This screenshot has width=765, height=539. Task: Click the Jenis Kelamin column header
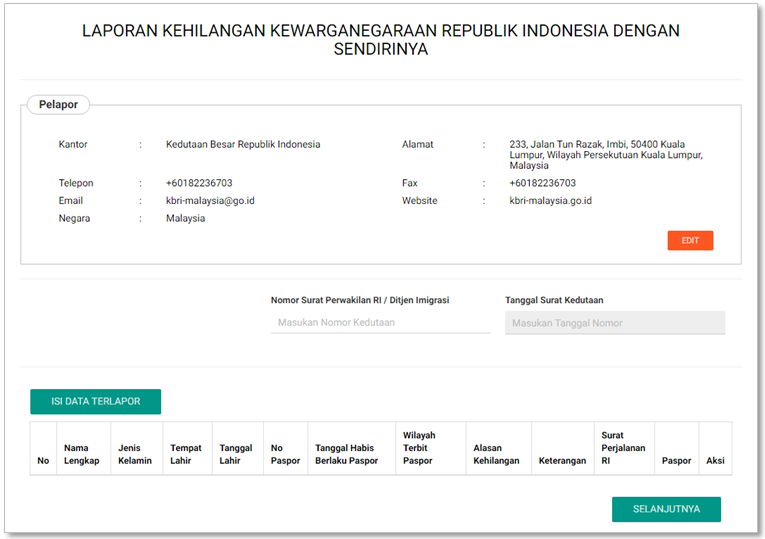pyautogui.click(x=135, y=454)
